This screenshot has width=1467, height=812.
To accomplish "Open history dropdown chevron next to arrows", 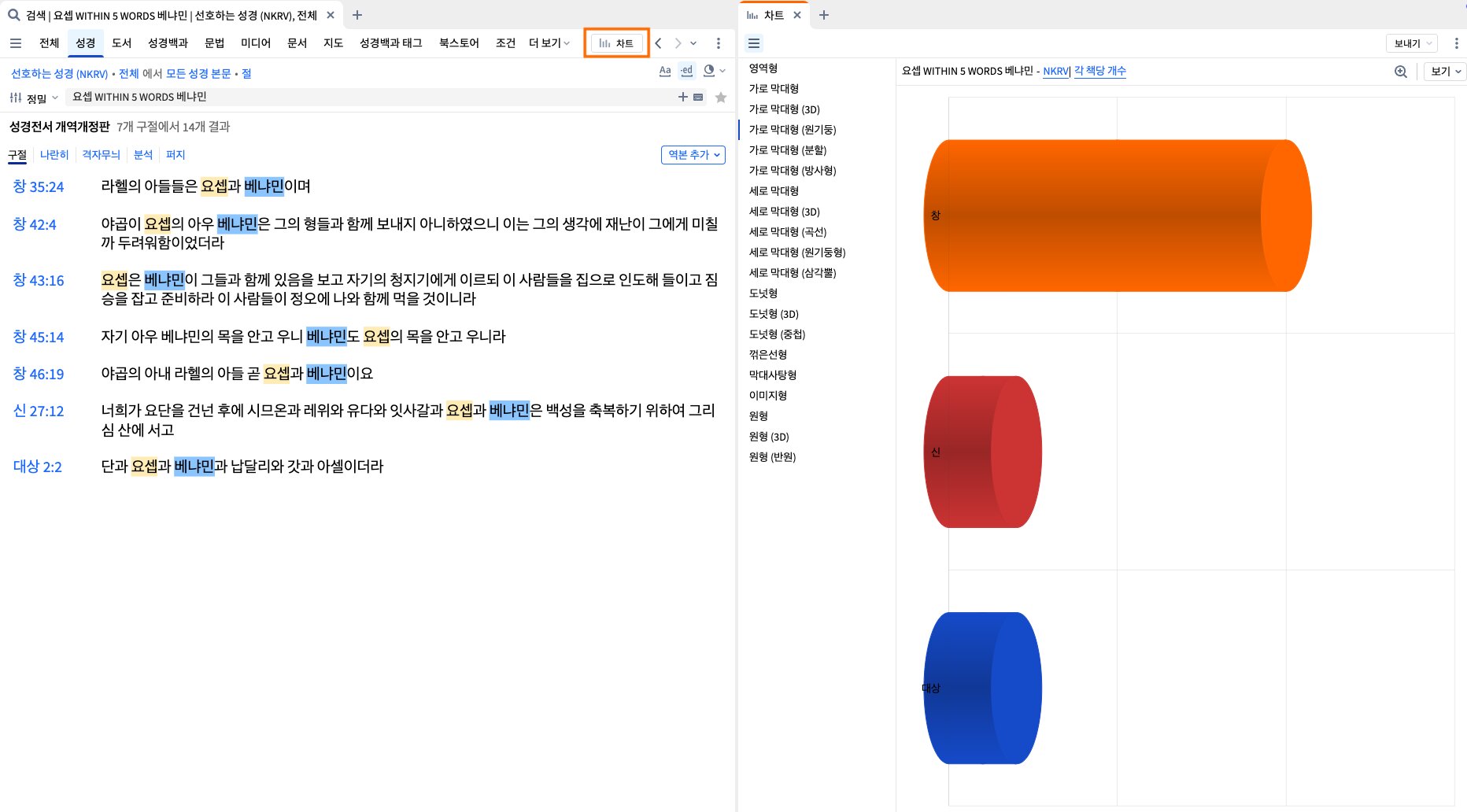I will coord(693,43).
